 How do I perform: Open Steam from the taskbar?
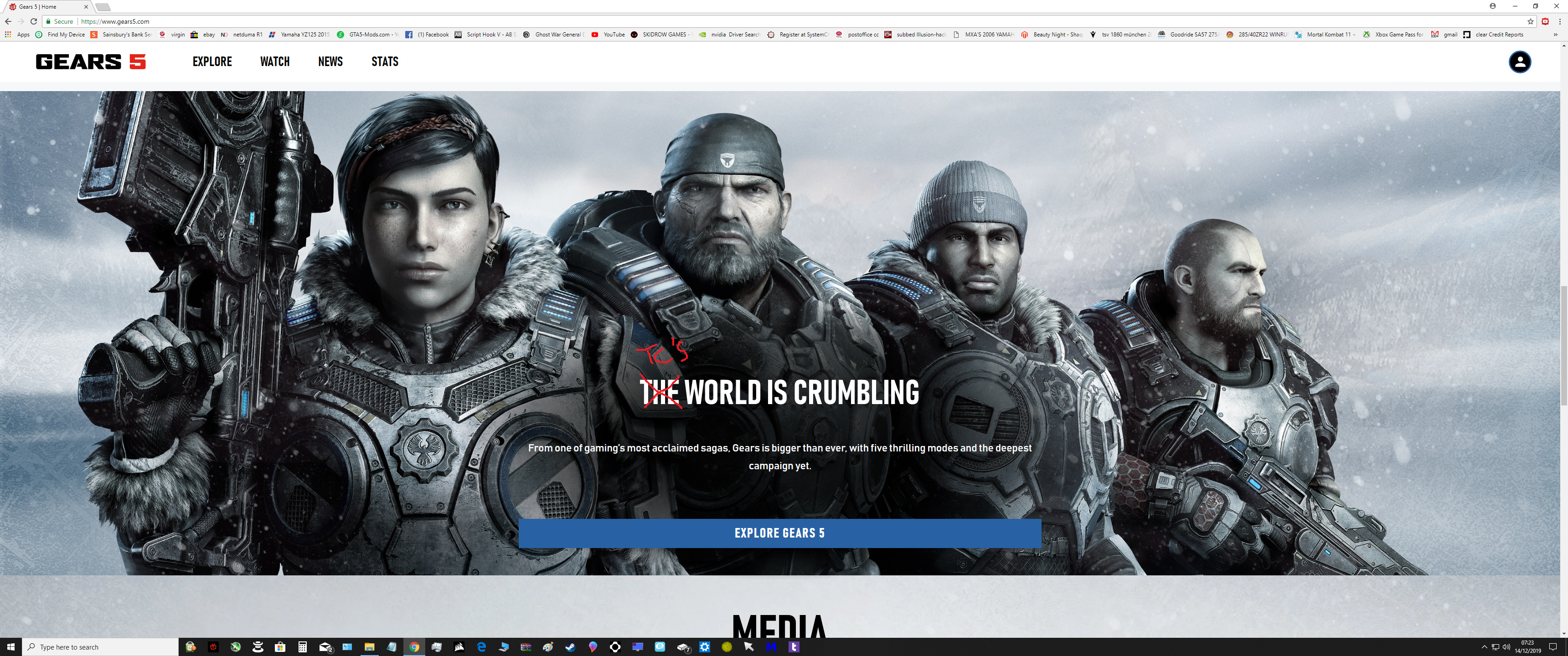(570, 647)
